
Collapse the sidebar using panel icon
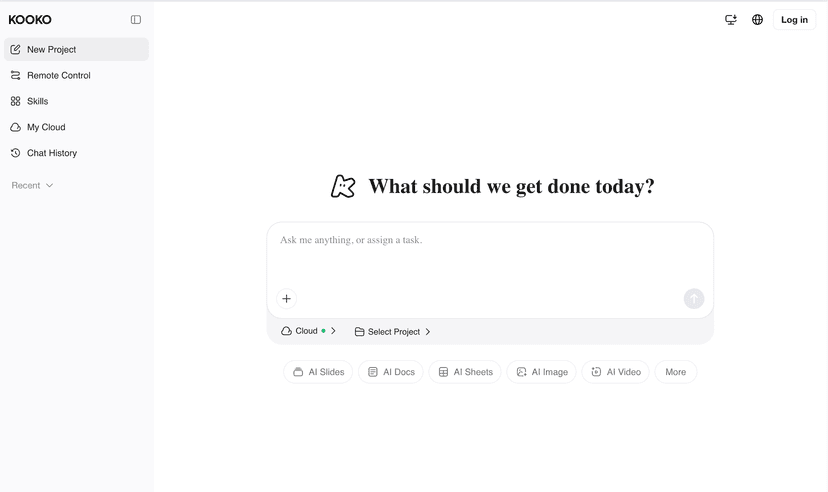tap(136, 20)
